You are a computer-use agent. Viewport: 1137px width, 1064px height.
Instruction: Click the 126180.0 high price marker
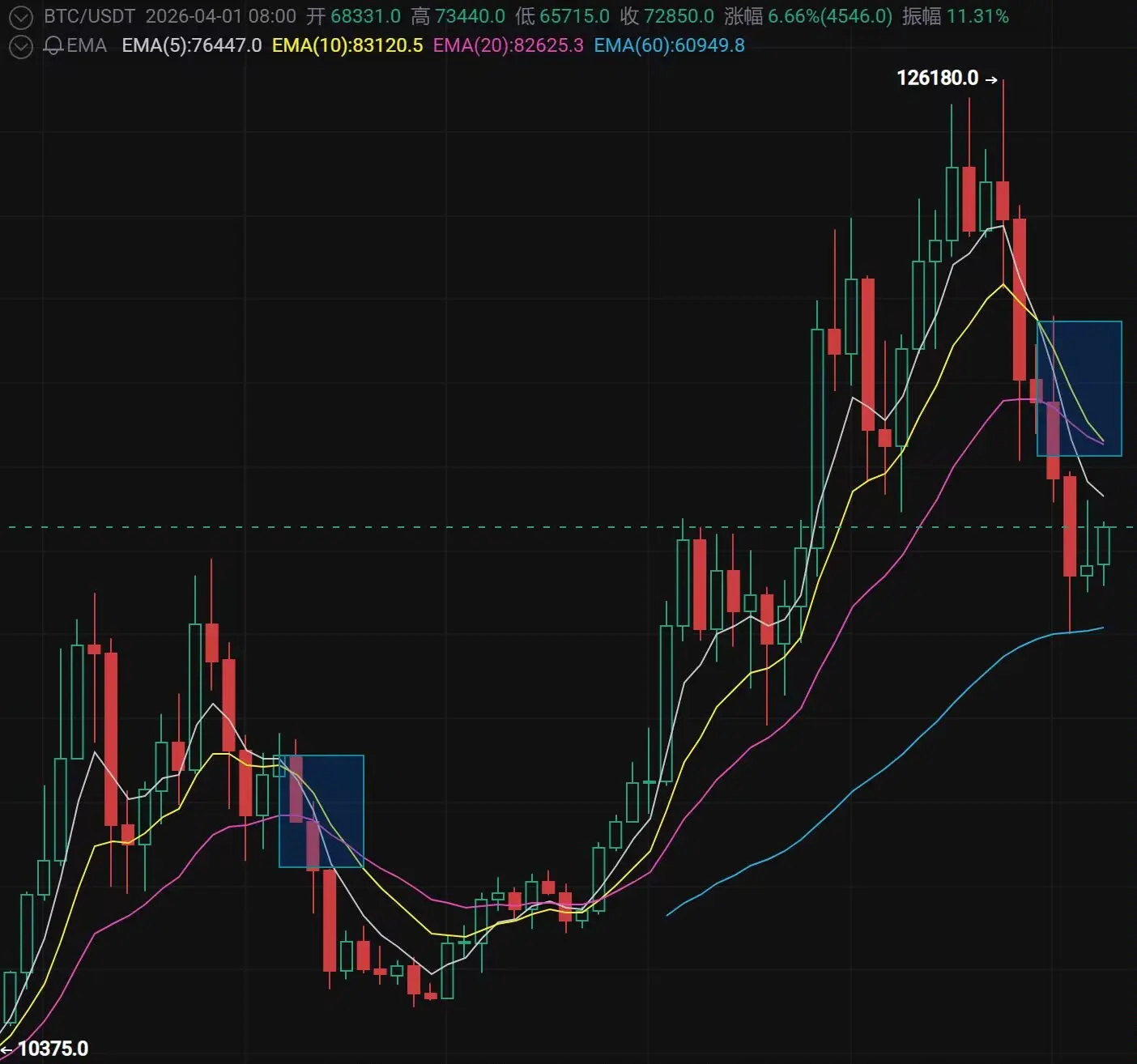tap(938, 79)
